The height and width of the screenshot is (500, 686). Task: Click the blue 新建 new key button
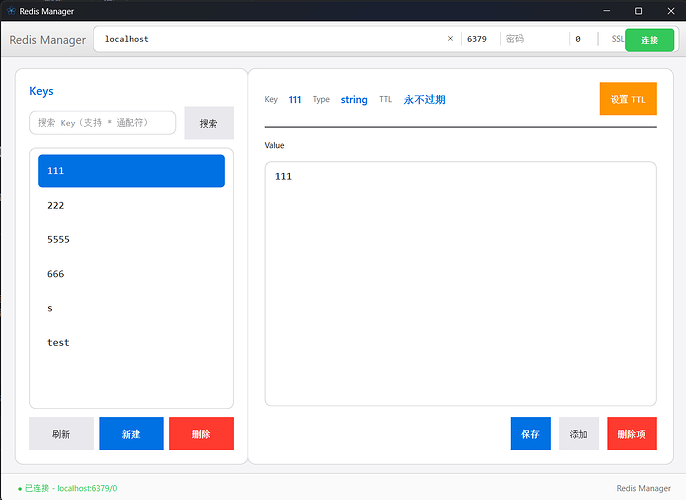click(131, 434)
